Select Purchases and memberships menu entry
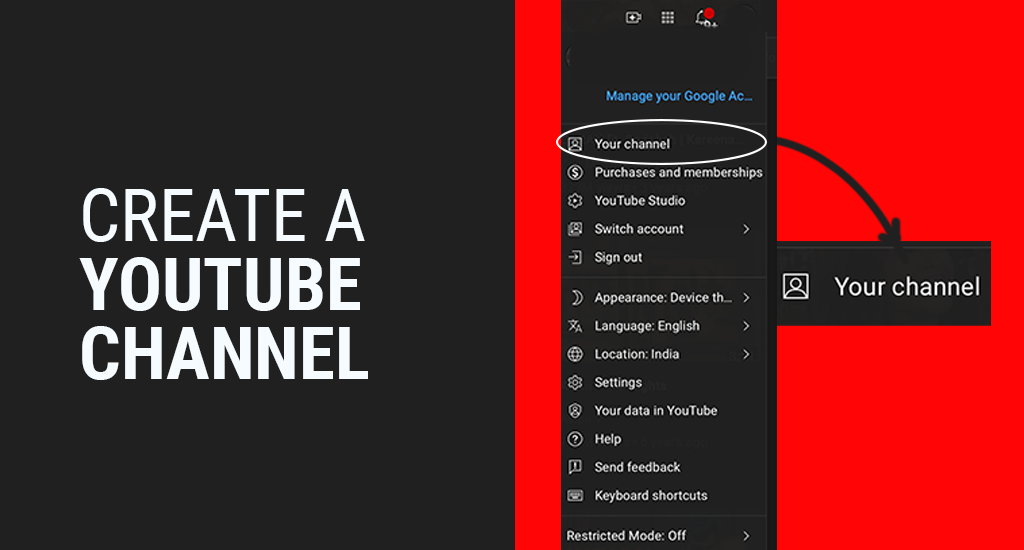 pos(664,172)
